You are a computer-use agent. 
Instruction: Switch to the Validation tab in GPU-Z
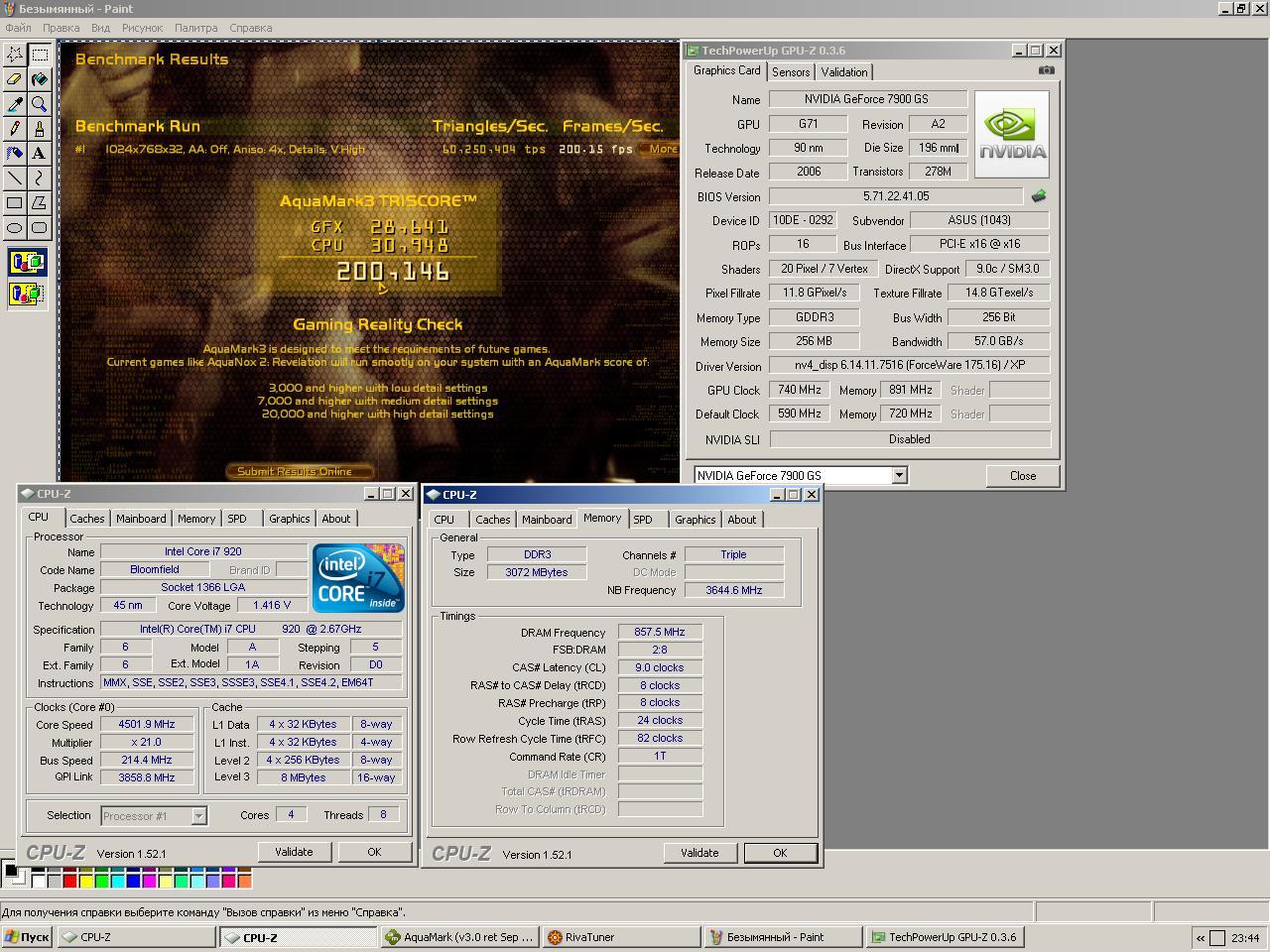click(844, 72)
